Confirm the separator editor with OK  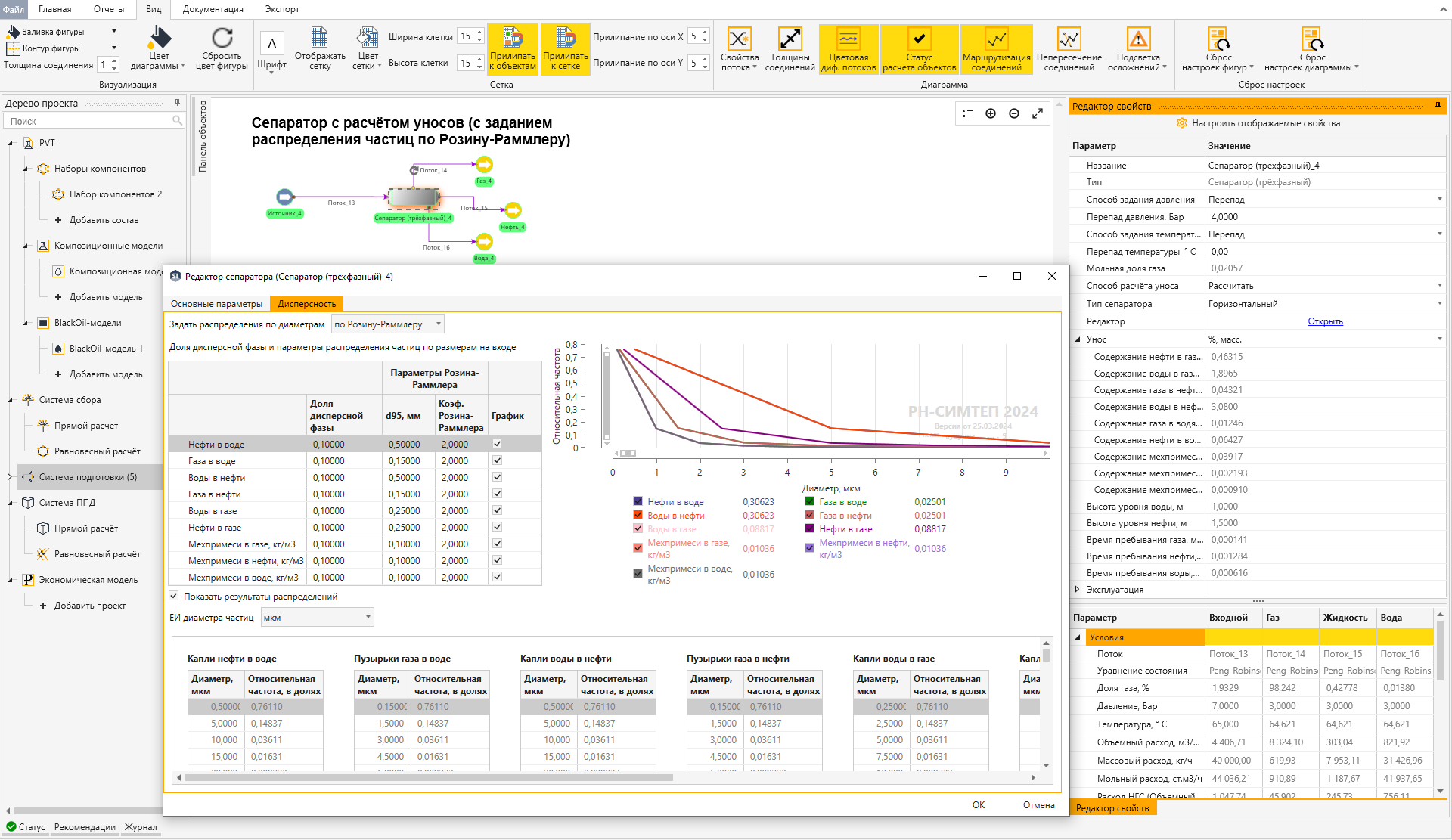pyautogui.click(x=978, y=805)
